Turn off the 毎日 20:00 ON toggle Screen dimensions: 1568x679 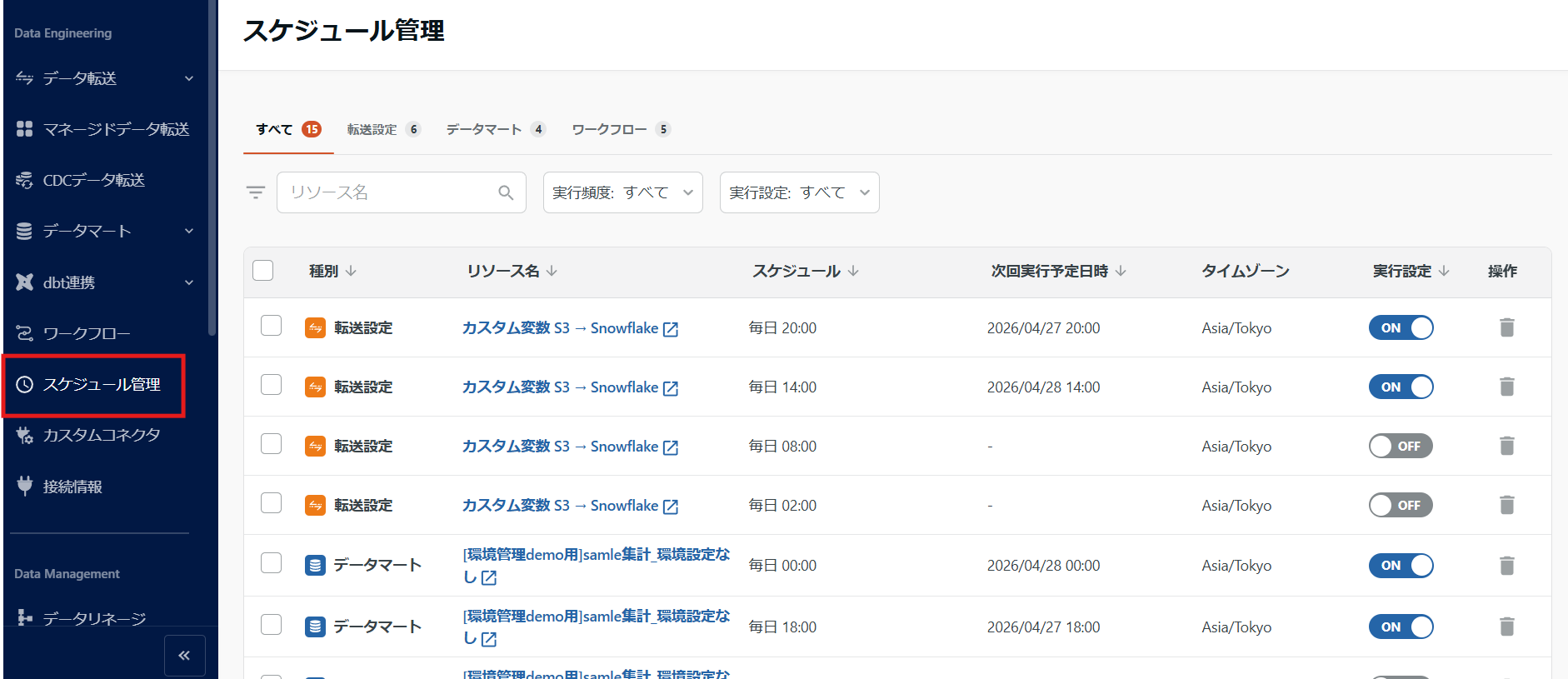click(1401, 327)
